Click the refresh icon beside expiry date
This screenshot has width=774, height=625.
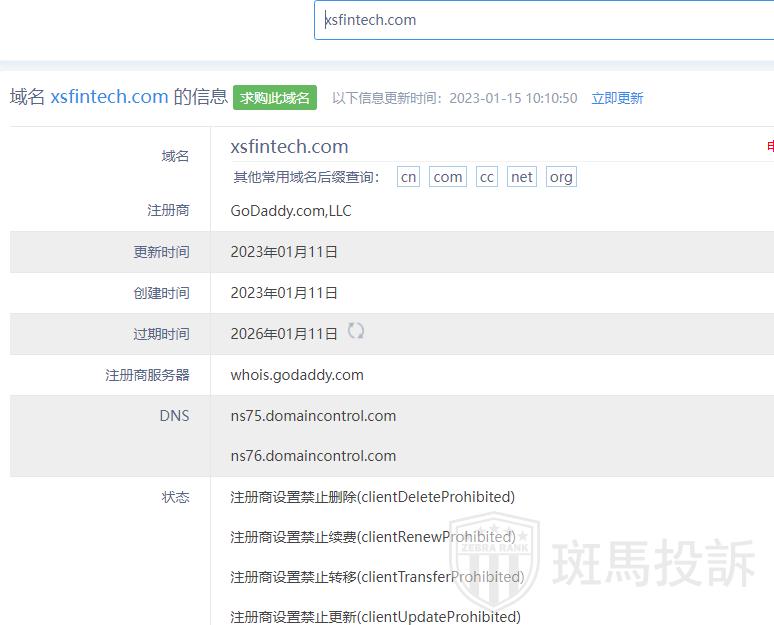(x=355, y=330)
